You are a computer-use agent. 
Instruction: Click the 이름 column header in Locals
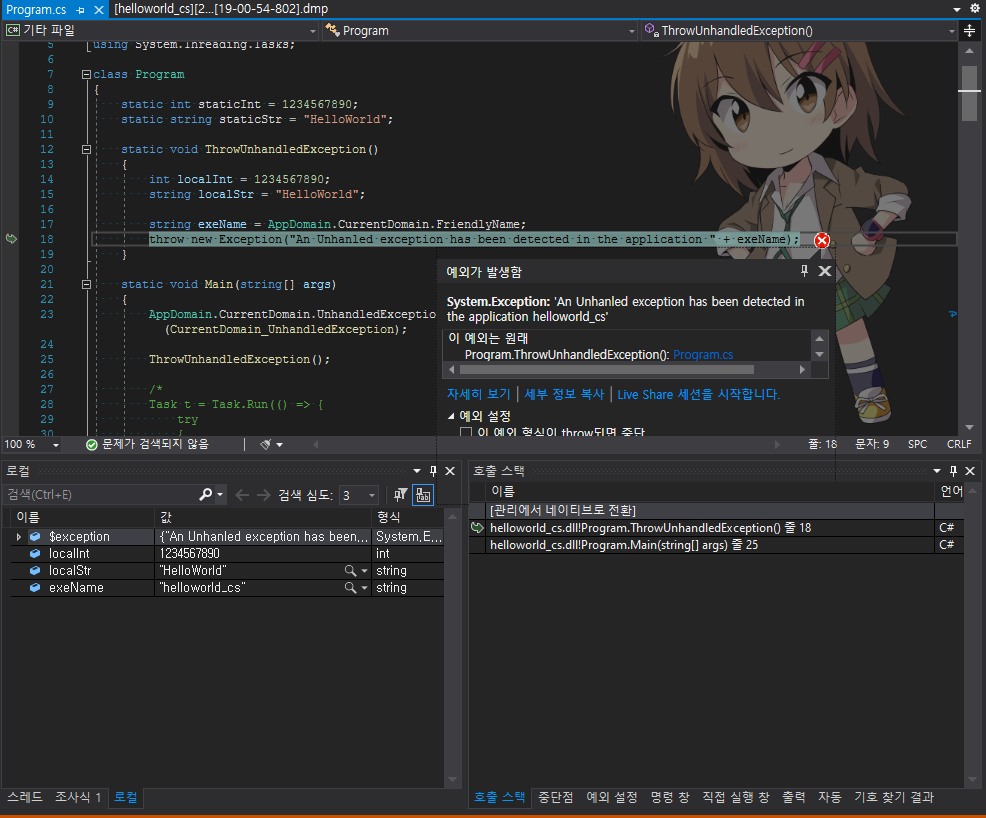pos(82,517)
